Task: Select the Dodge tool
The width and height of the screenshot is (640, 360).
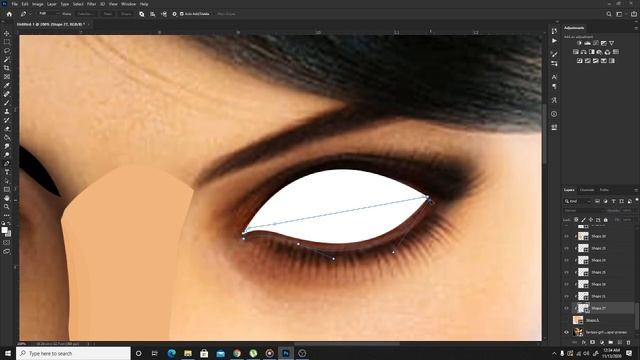Action: [x=7, y=155]
